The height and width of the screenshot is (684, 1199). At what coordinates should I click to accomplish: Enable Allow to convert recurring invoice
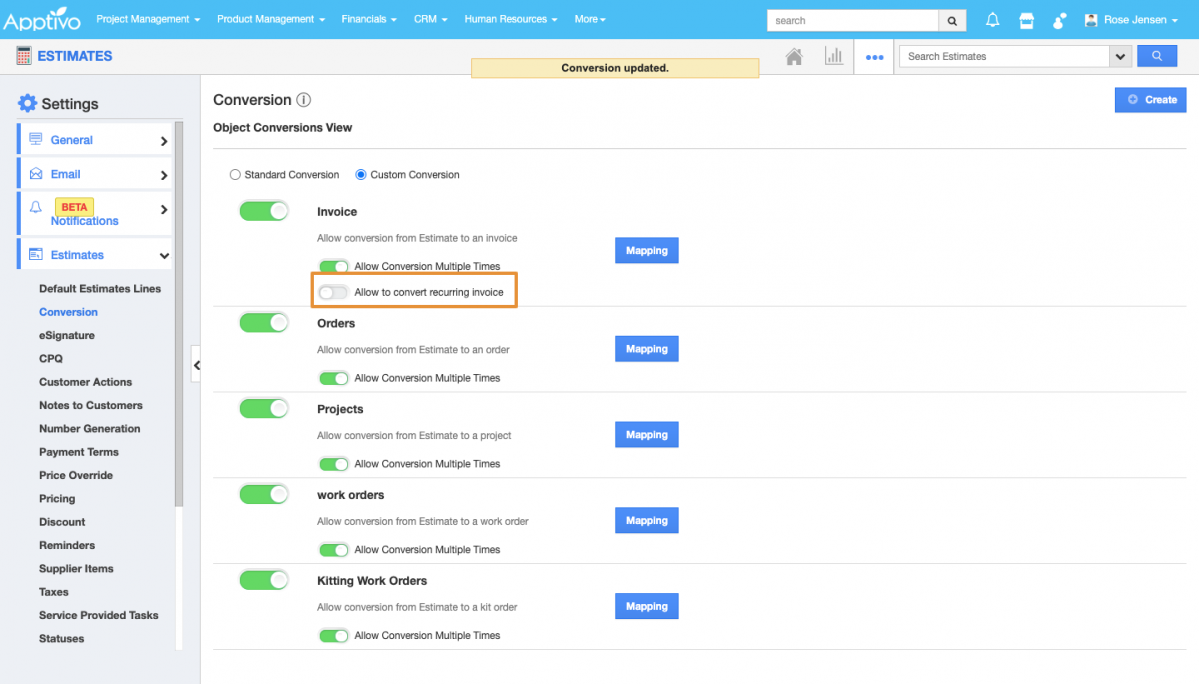coord(333,292)
